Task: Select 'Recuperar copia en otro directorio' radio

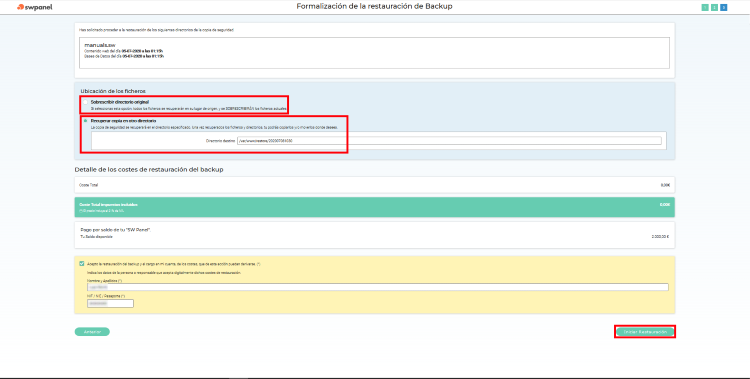Action: [x=86, y=121]
